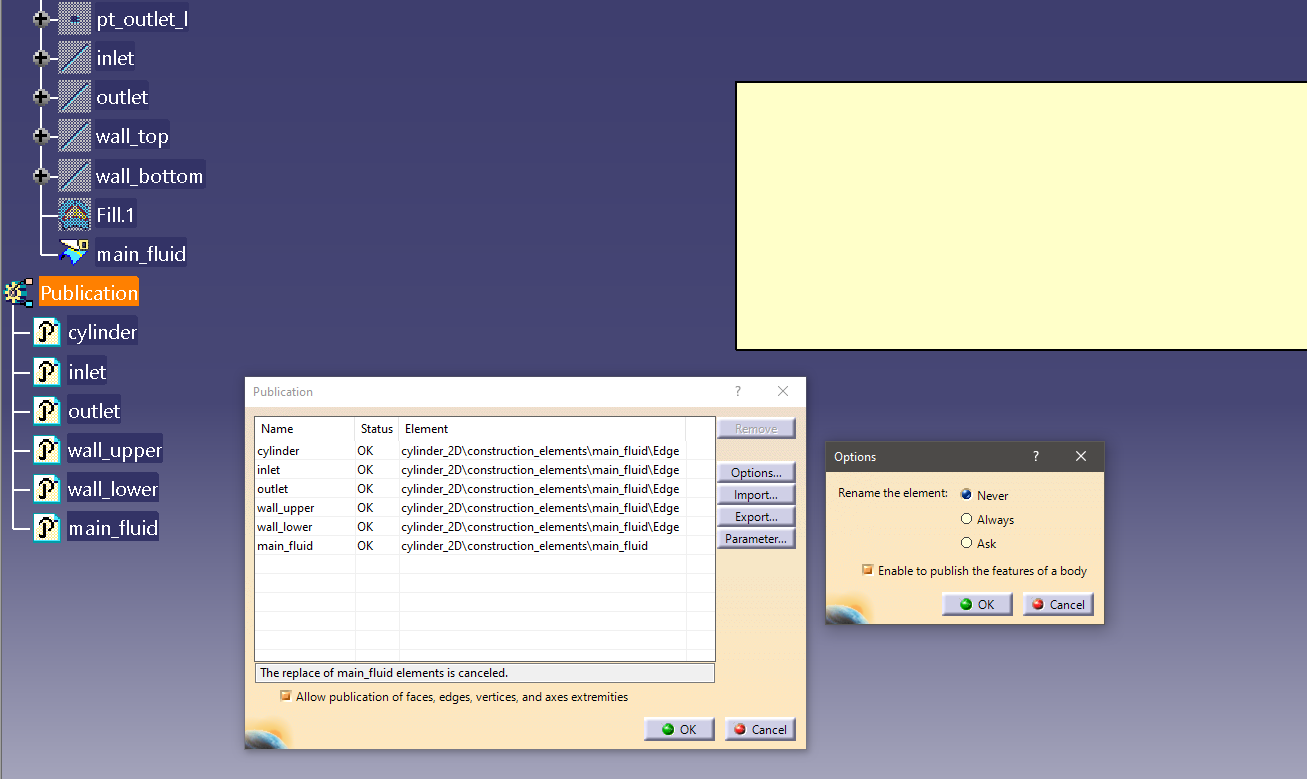Click the line icon beside inlet above outlet
1307x779 pixels.
pyautogui.click(x=74, y=58)
